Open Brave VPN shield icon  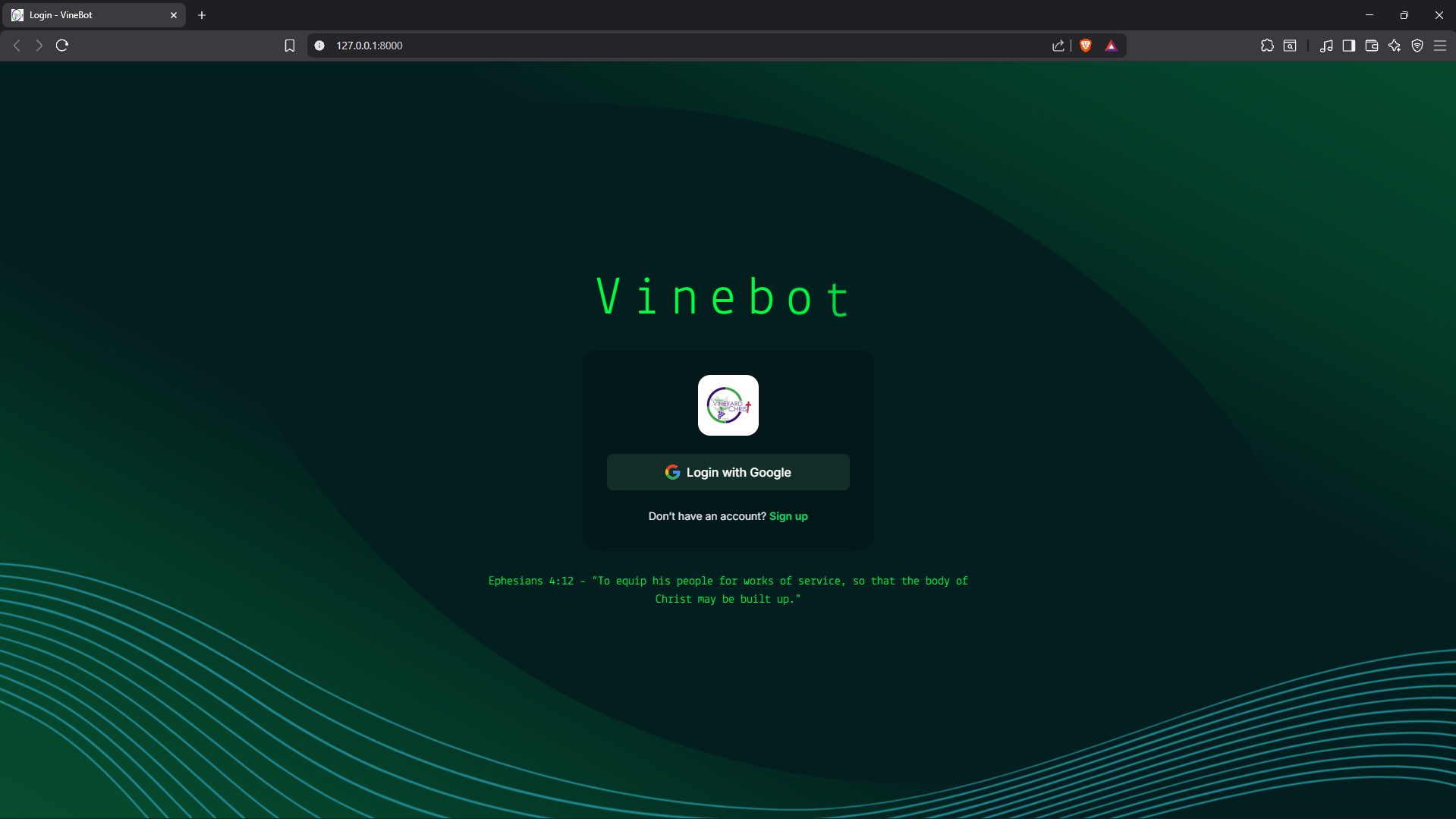pyautogui.click(x=1417, y=46)
